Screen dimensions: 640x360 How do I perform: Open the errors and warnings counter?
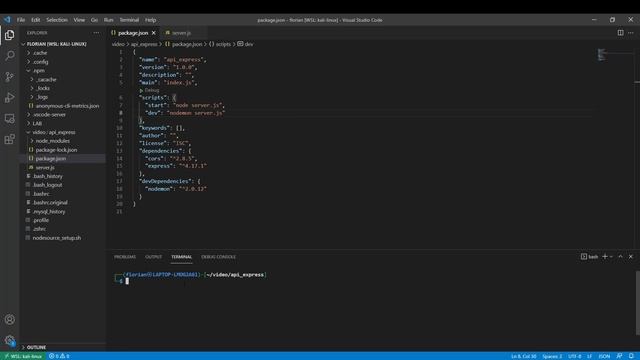pyautogui.click(x=59, y=356)
